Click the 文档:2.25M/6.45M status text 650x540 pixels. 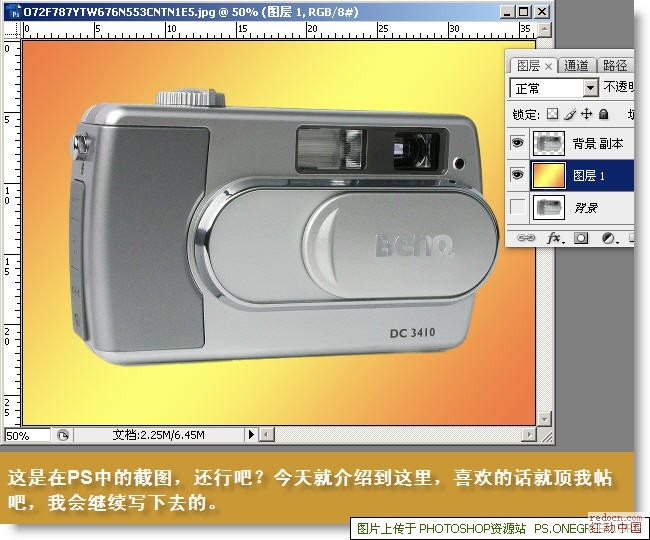158,435
